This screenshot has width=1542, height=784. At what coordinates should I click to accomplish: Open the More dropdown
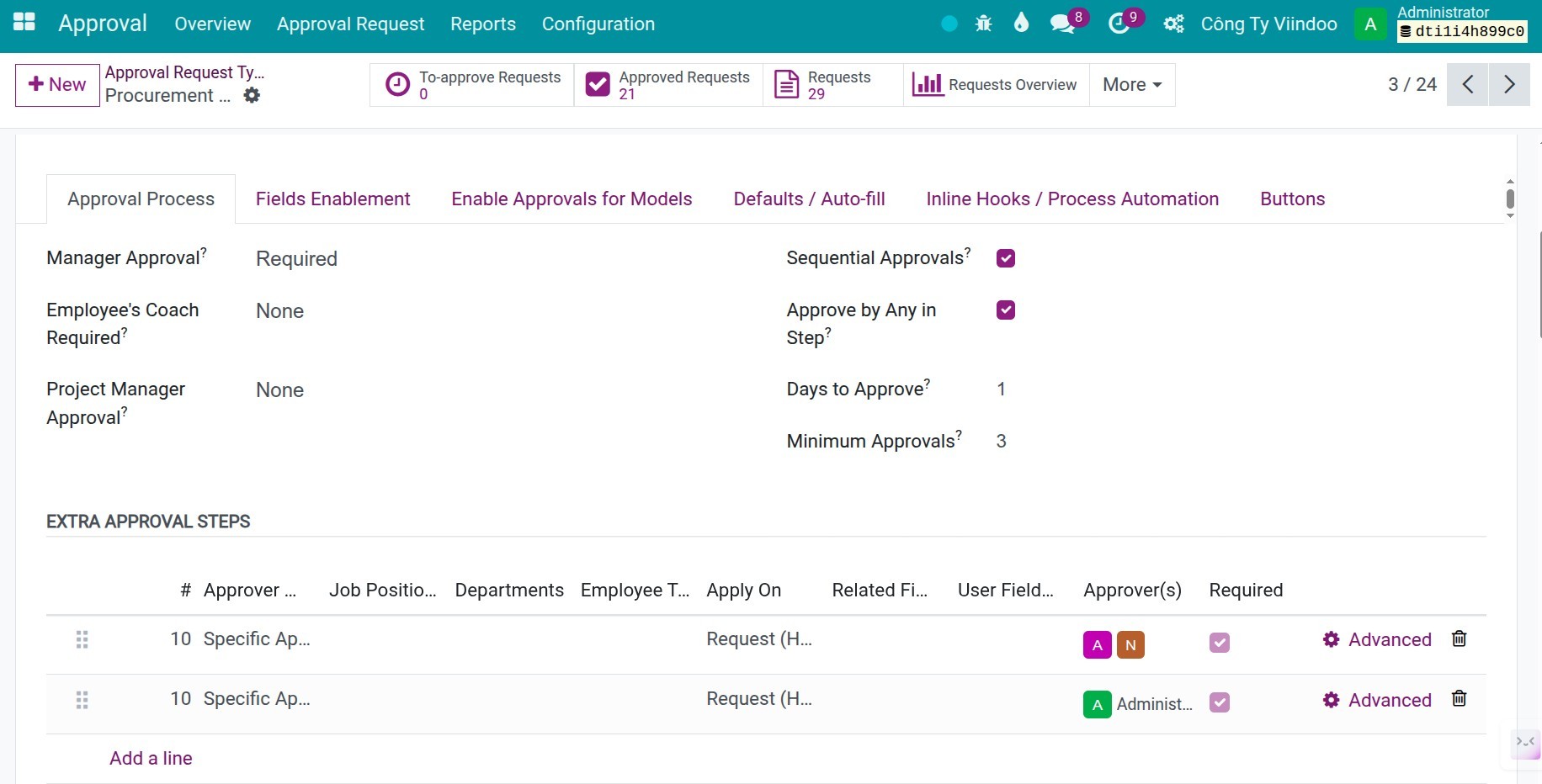(1130, 84)
